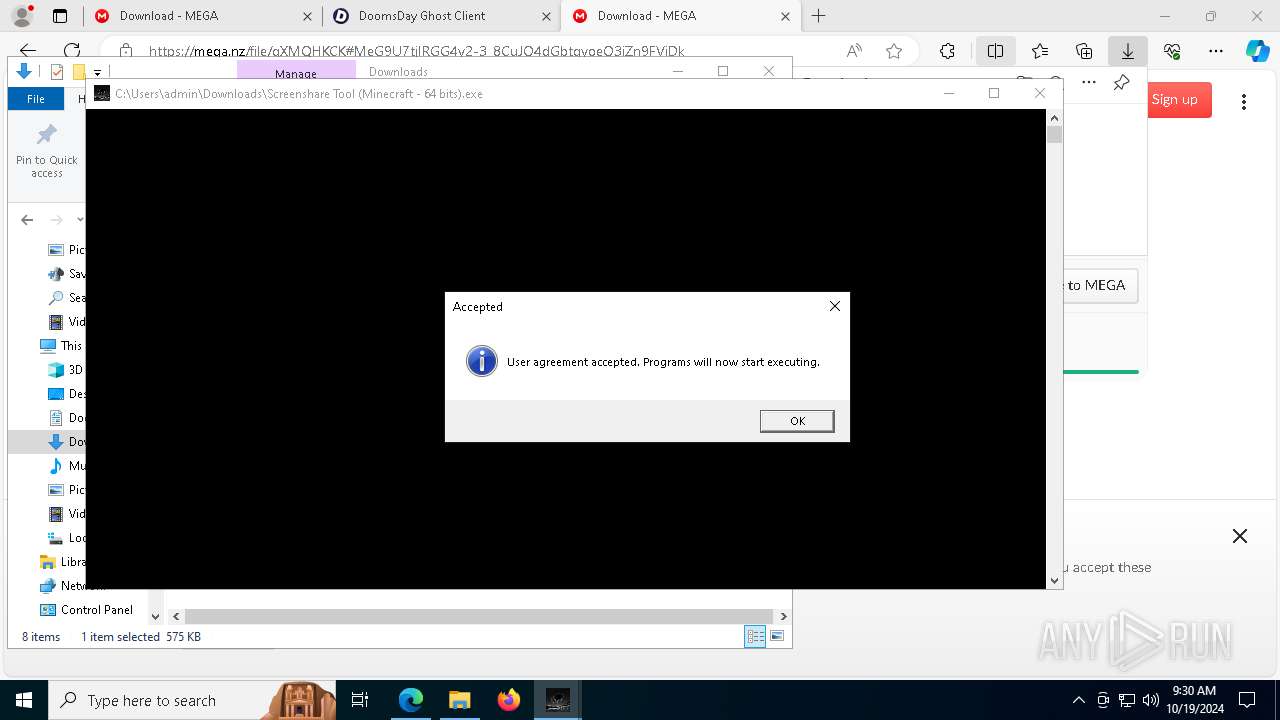
Task: Switch Explorer to details view
Action: coord(755,637)
